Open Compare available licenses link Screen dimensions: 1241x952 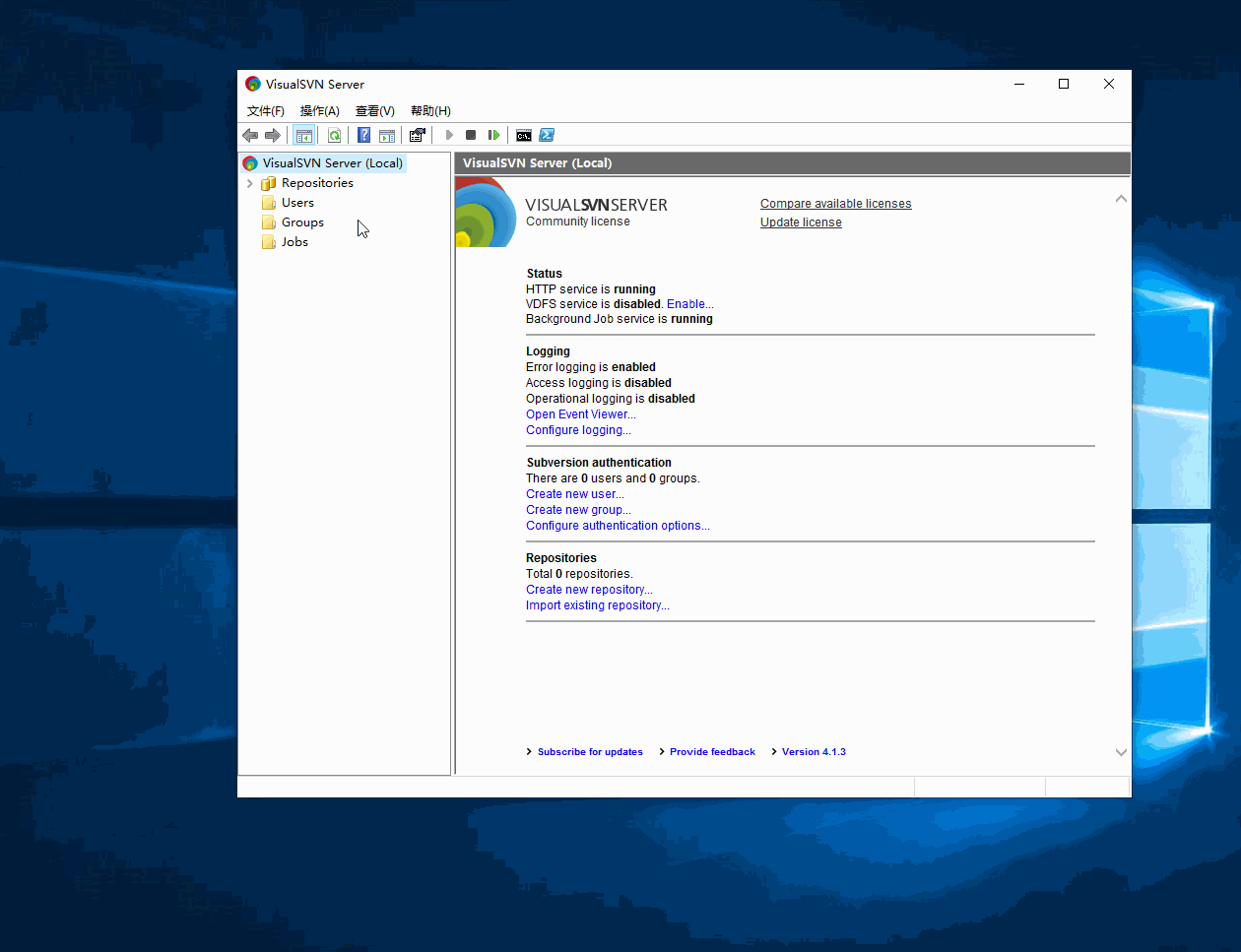click(836, 204)
